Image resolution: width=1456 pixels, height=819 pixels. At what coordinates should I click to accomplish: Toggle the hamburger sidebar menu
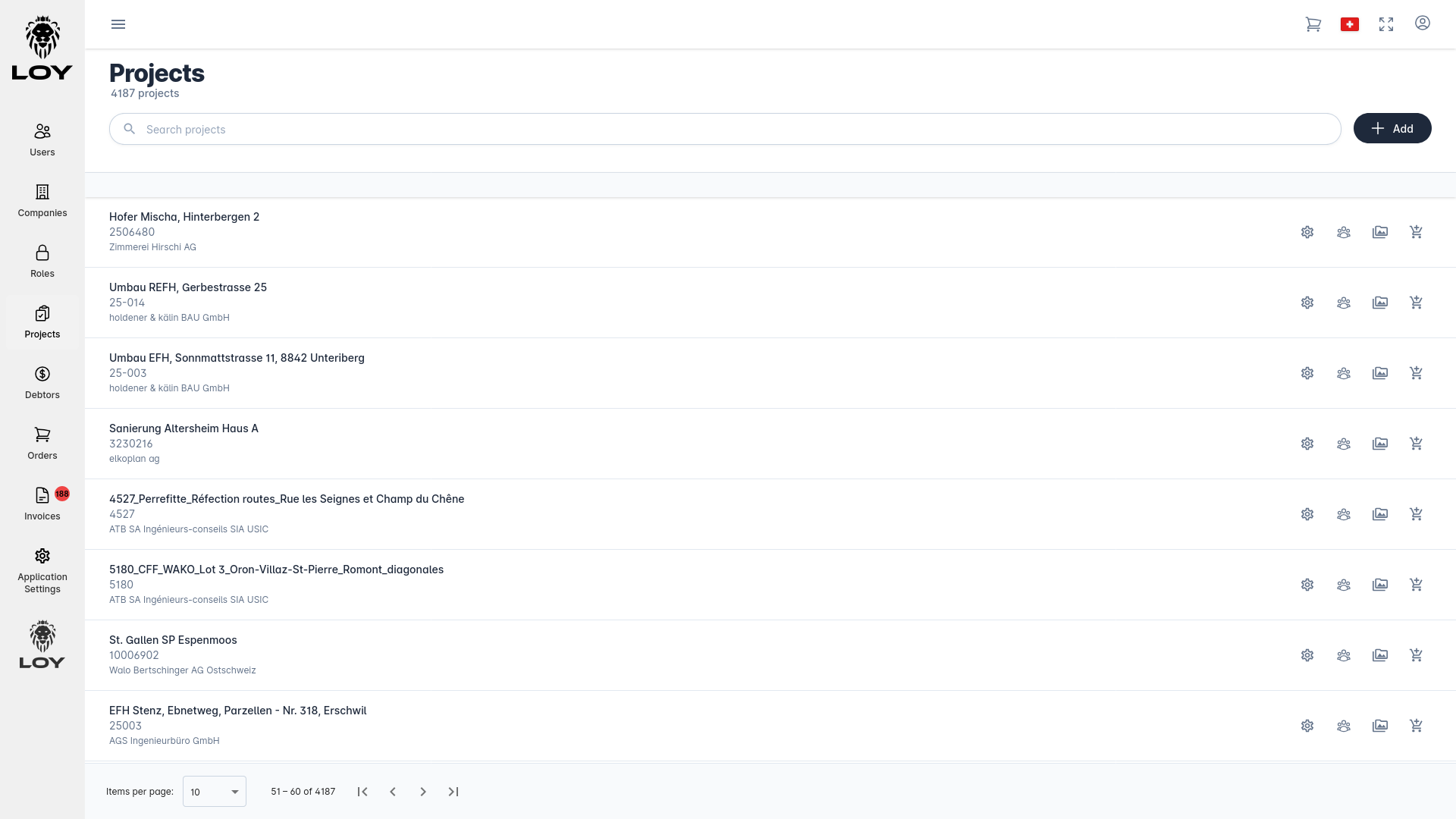click(x=118, y=24)
